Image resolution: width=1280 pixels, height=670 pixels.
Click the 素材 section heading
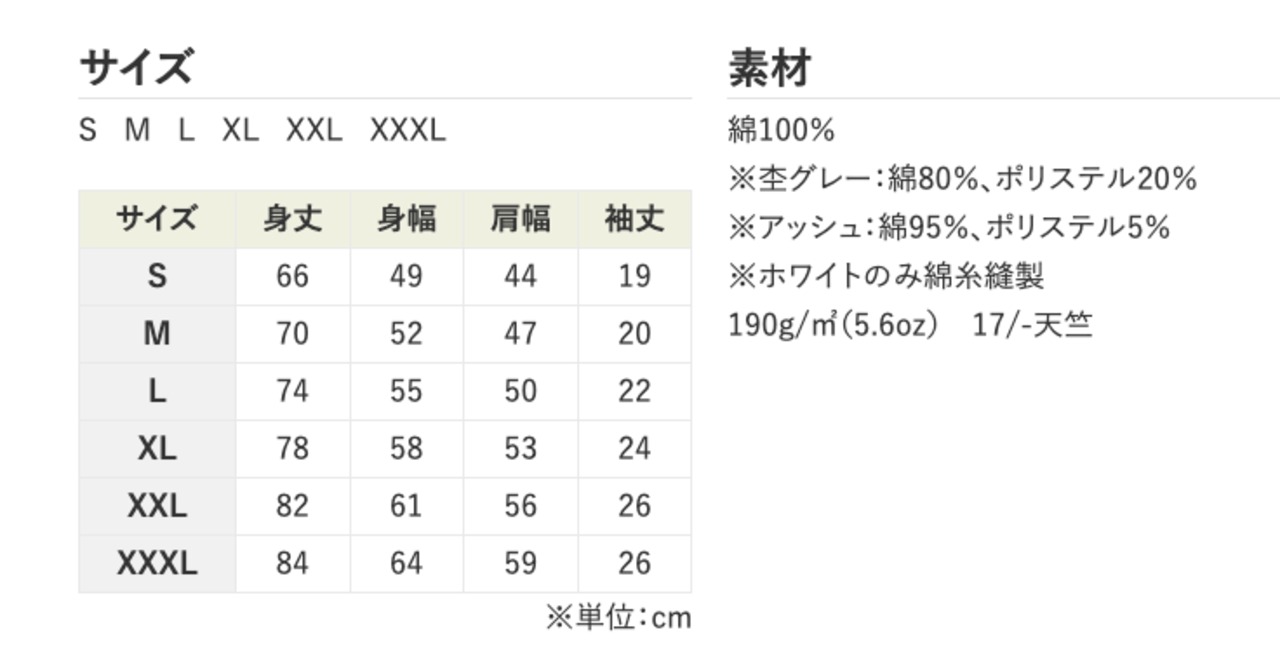(x=769, y=68)
